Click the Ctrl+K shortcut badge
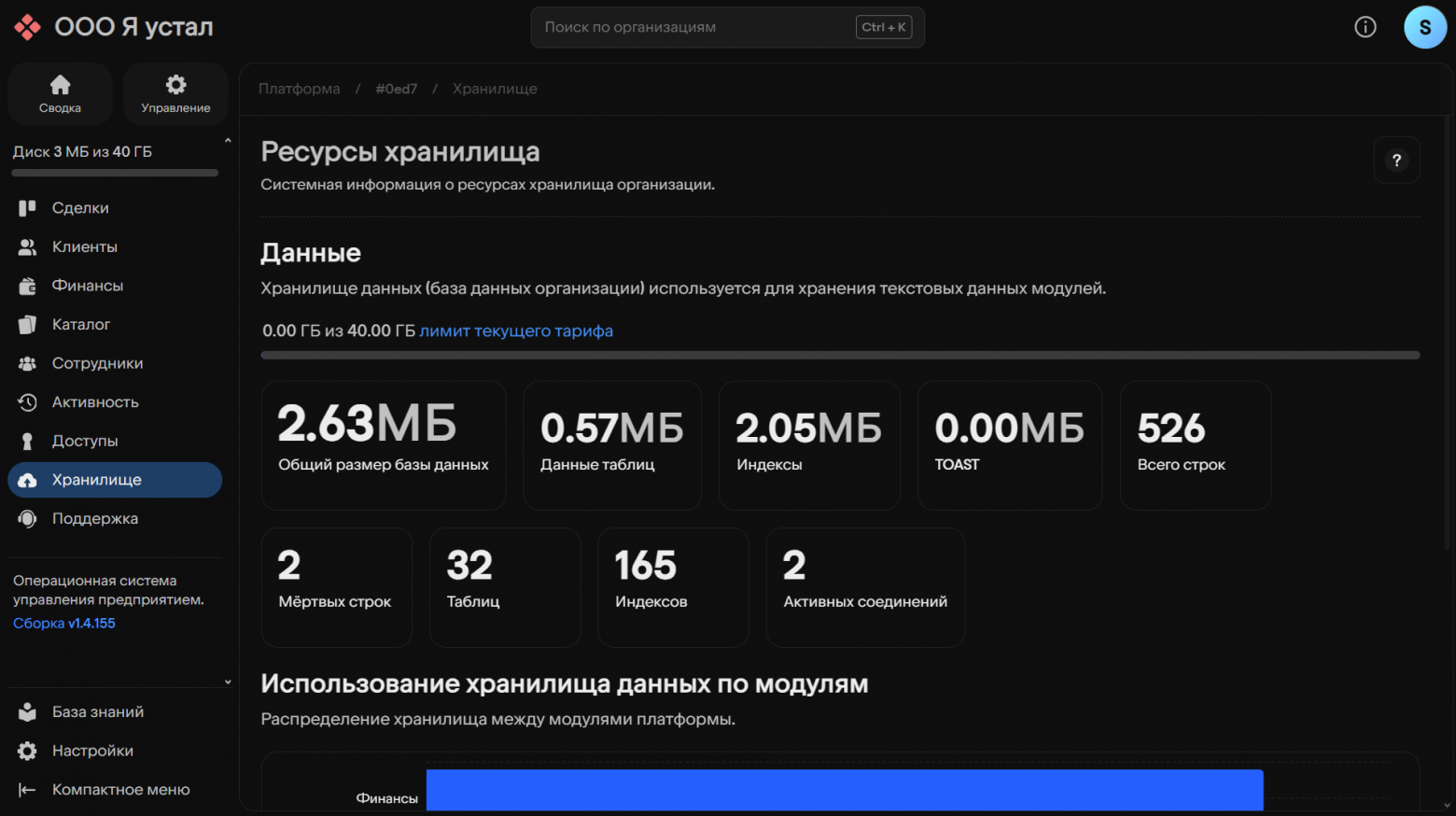The height and width of the screenshot is (816, 1456). pyautogui.click(x=884, y=27)
